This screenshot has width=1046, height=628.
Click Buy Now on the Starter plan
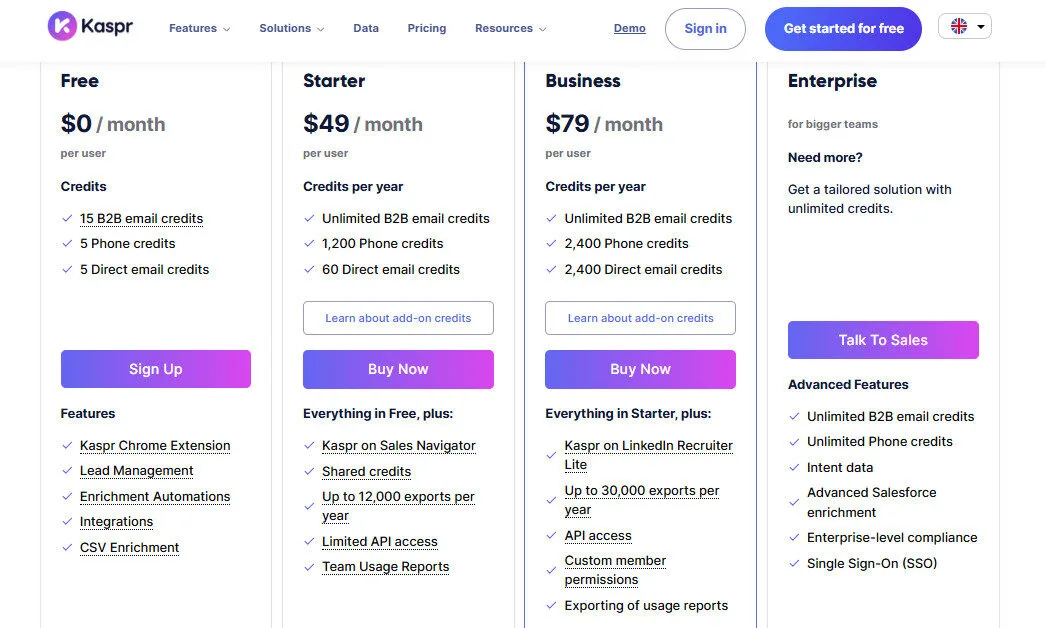point(398,369)
